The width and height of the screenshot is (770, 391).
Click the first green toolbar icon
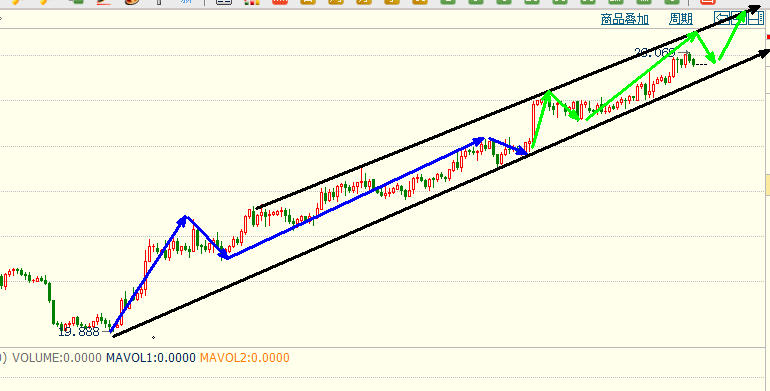(x=447, y=1)
